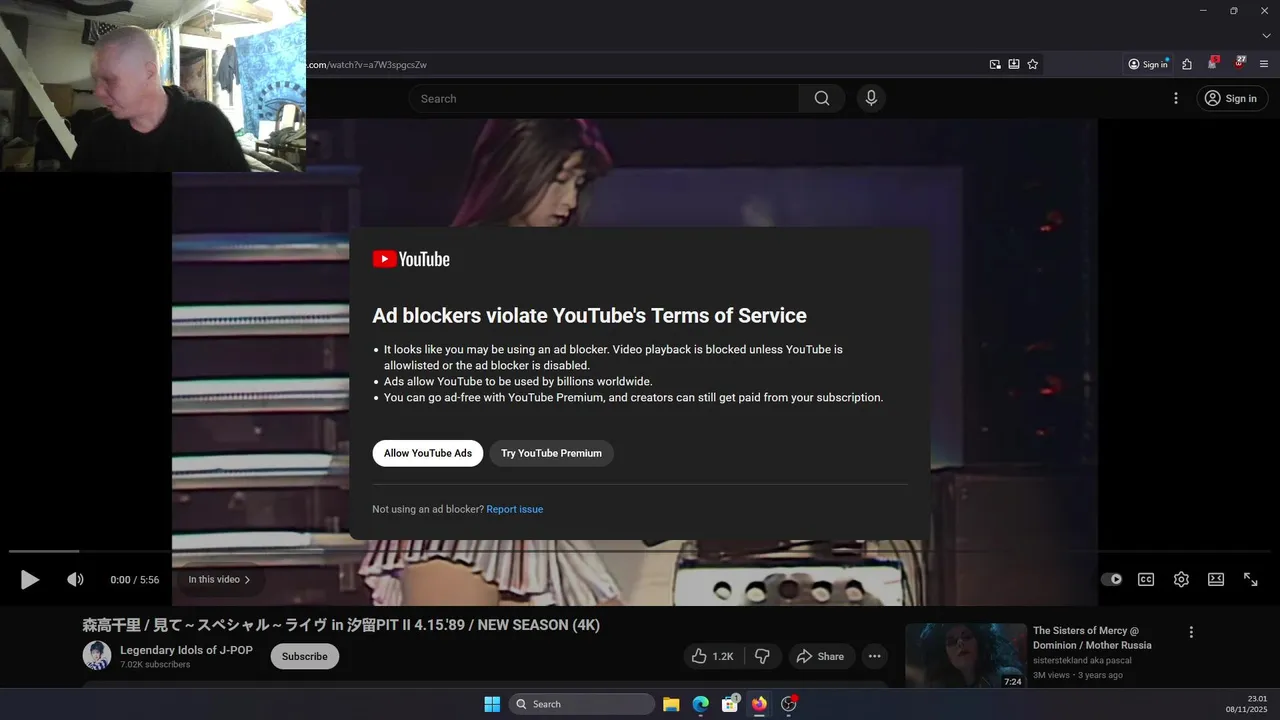Viewport: 1280px width, 720px height.
Task: Click the picture-in-picture icon in address bar
Action: point(995,64)
